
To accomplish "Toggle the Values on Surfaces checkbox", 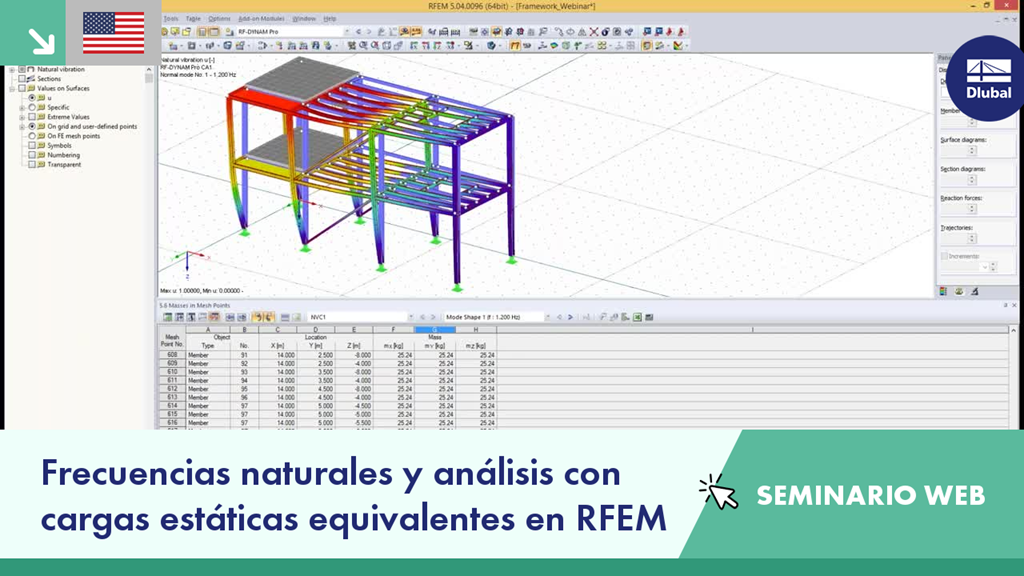I will (x=22, y=88).
